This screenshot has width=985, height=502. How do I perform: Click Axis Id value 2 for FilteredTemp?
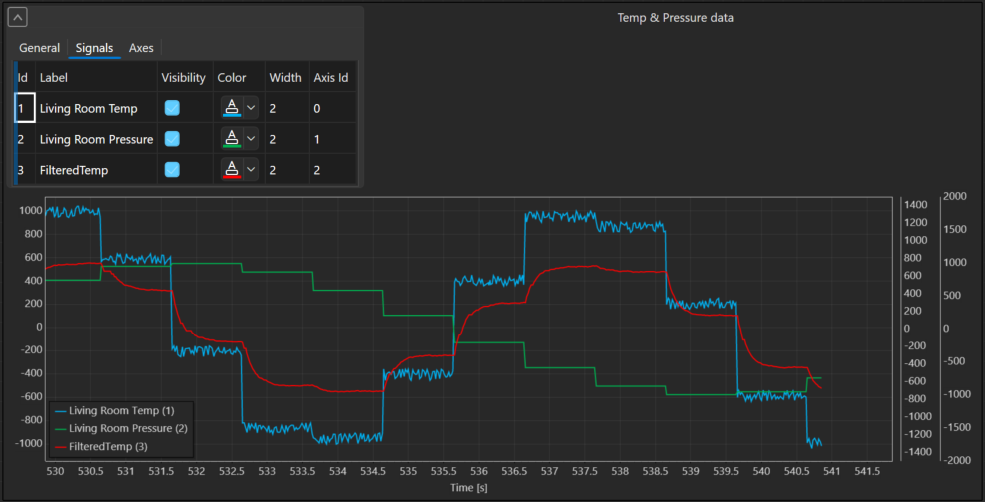click(x=332, y=170)
